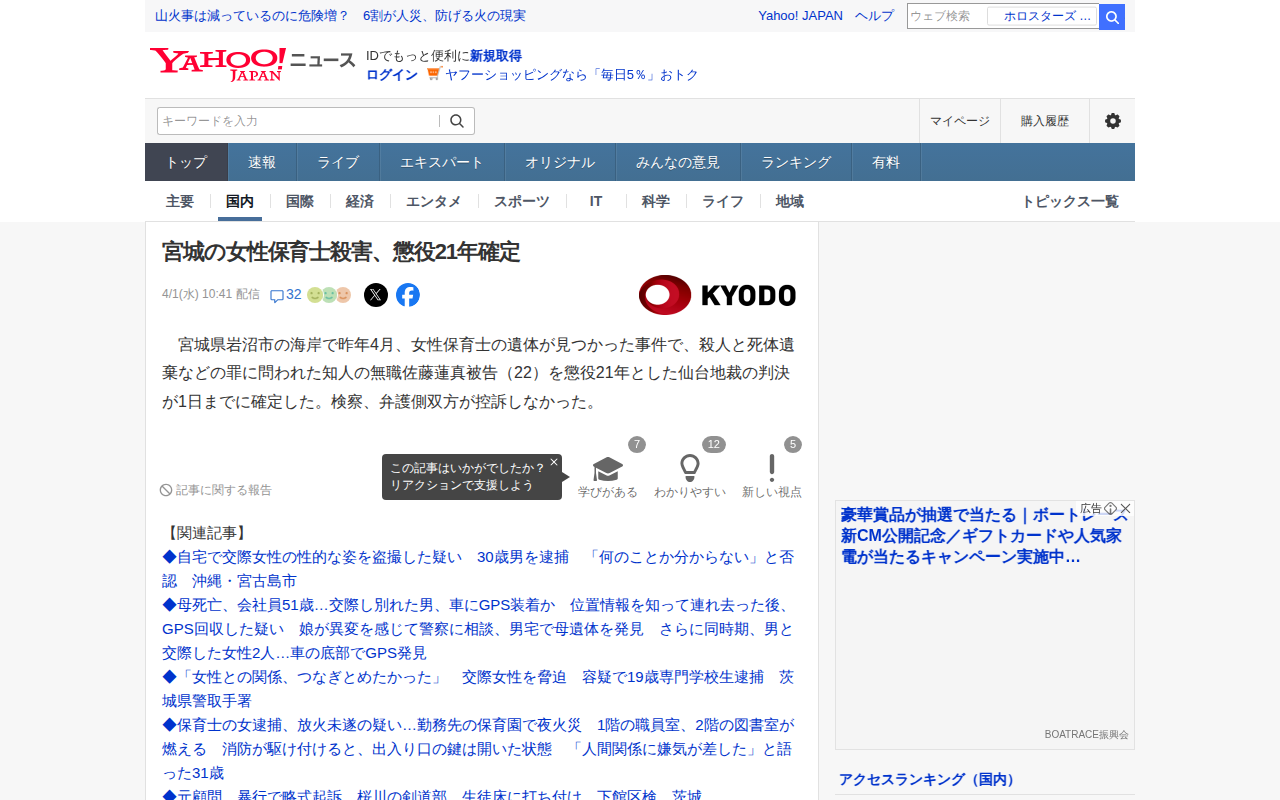Open the 有料 navigation tab

886,162
